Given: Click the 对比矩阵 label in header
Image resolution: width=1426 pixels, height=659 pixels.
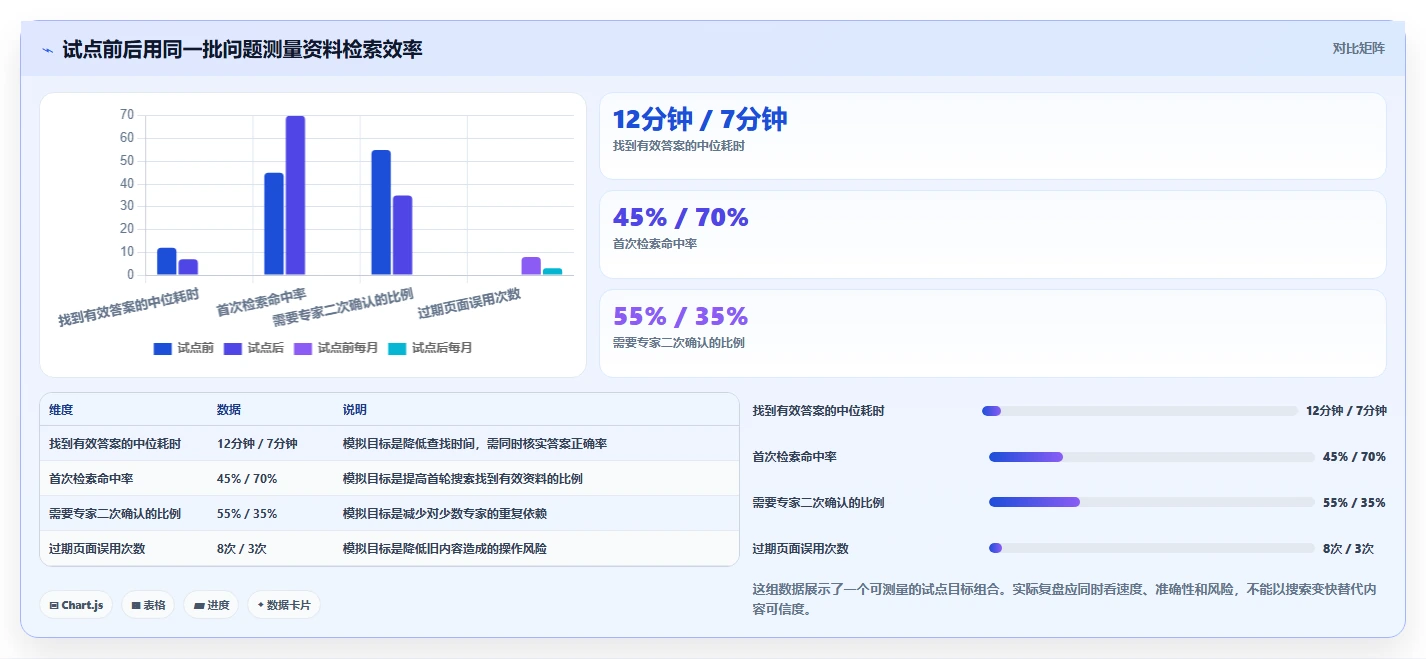Looking at the screenshot, I should pos(1358,49).
